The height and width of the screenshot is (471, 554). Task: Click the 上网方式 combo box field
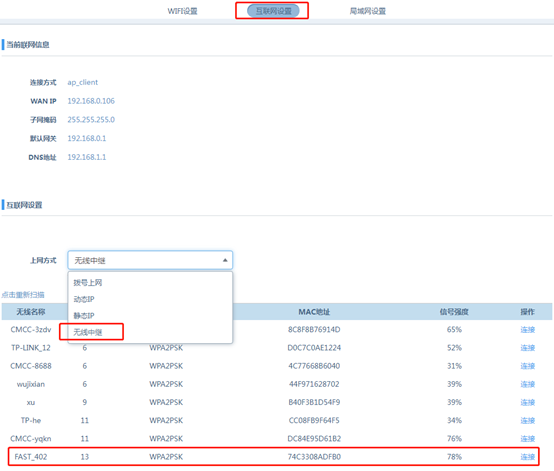150,260
